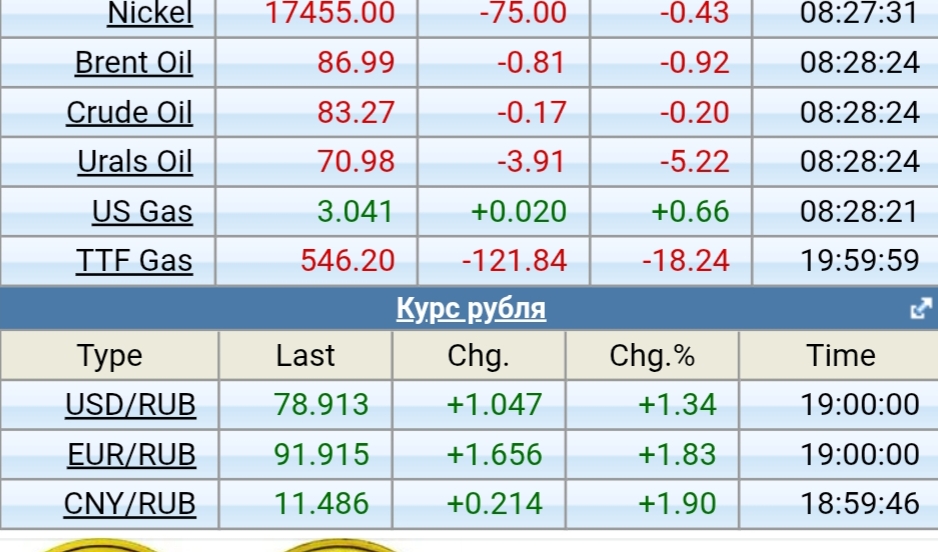
Task: Open the Курс рубля header link
Action: coord(471,308)
